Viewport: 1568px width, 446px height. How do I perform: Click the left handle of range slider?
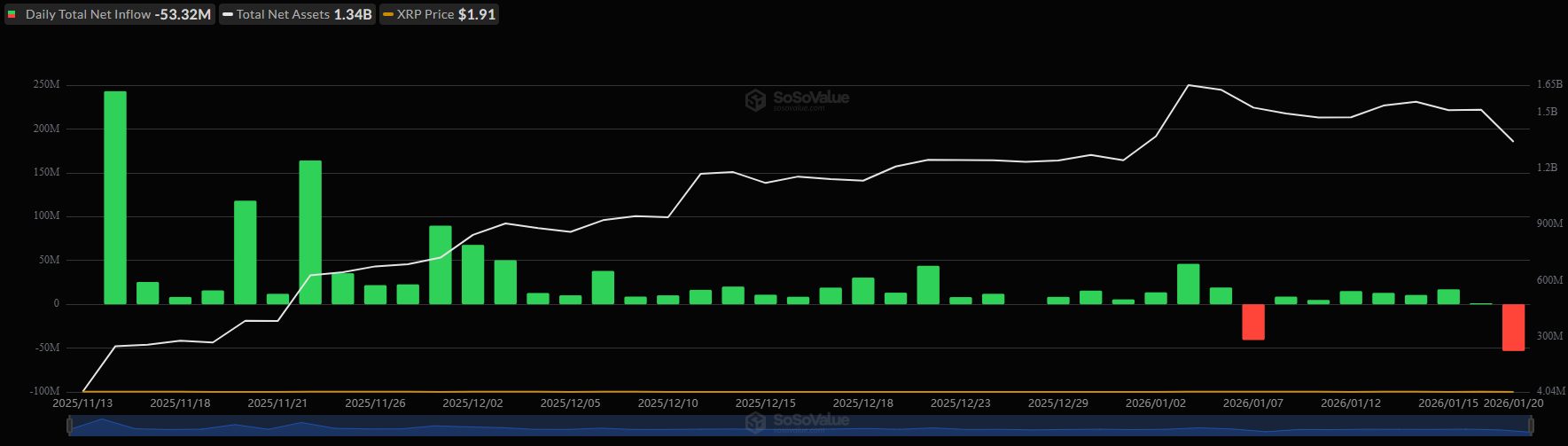(69, 426)
